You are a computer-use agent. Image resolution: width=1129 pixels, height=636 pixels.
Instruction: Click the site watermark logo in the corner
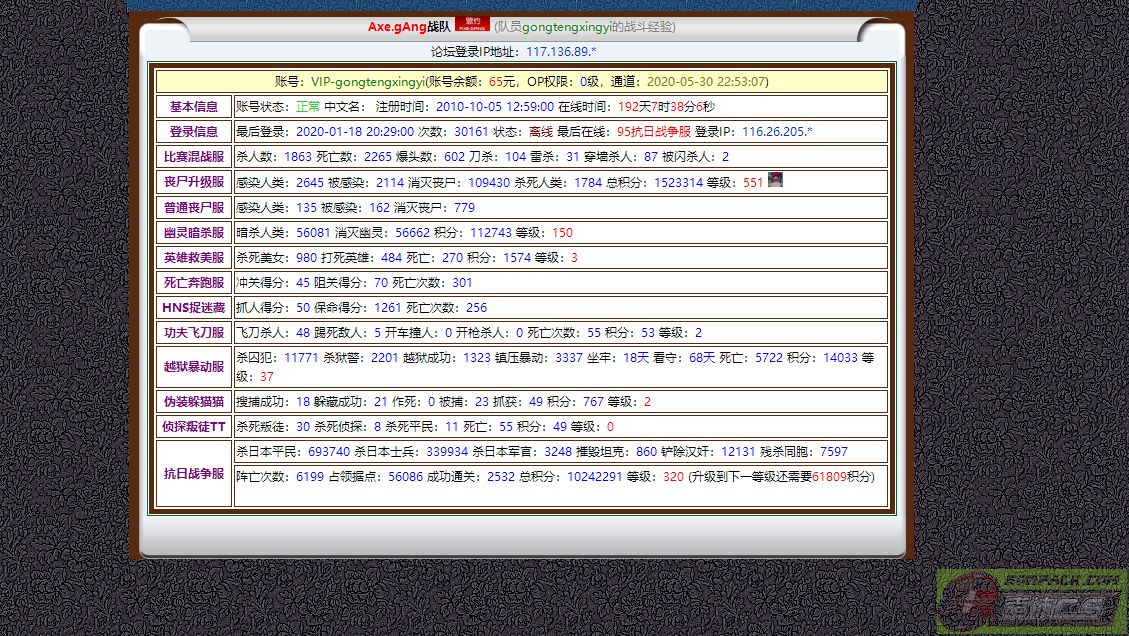click(1032, 602)
